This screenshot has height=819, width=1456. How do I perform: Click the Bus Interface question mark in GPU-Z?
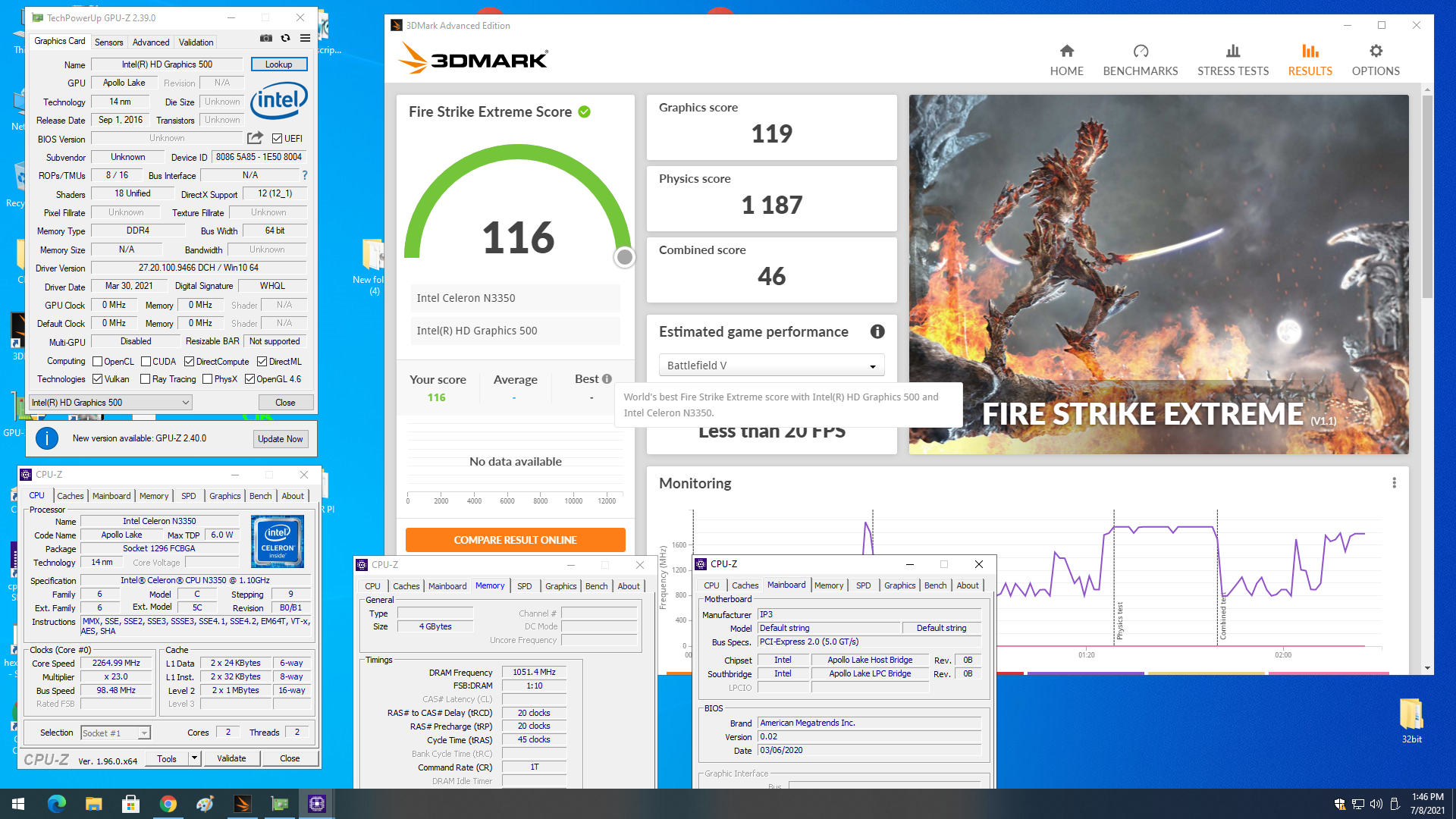click(x=305, y=175)
